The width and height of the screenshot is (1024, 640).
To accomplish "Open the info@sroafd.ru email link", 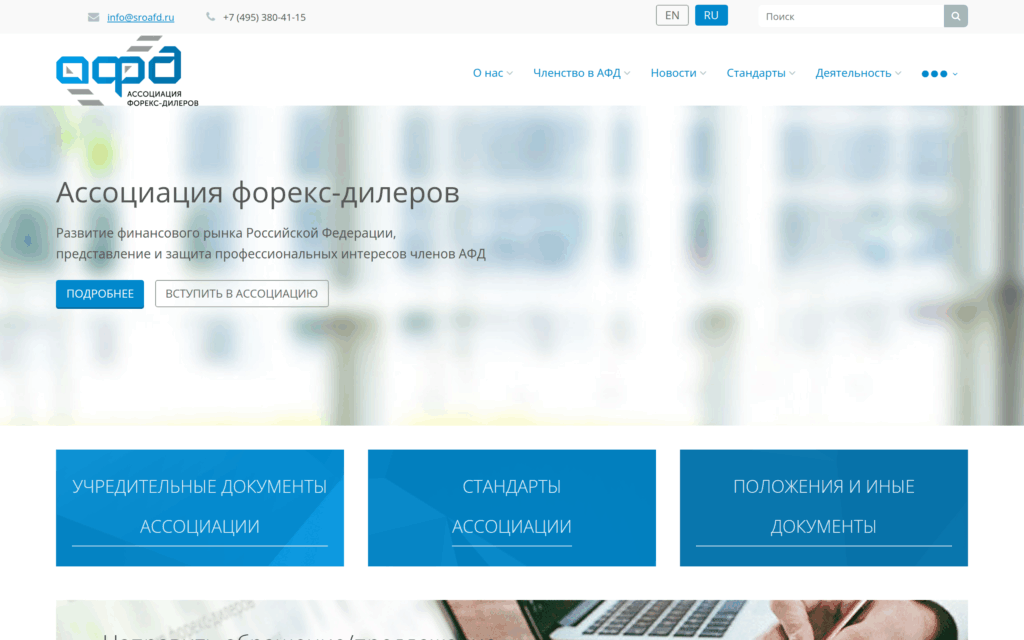I will (x=140, y=17).
